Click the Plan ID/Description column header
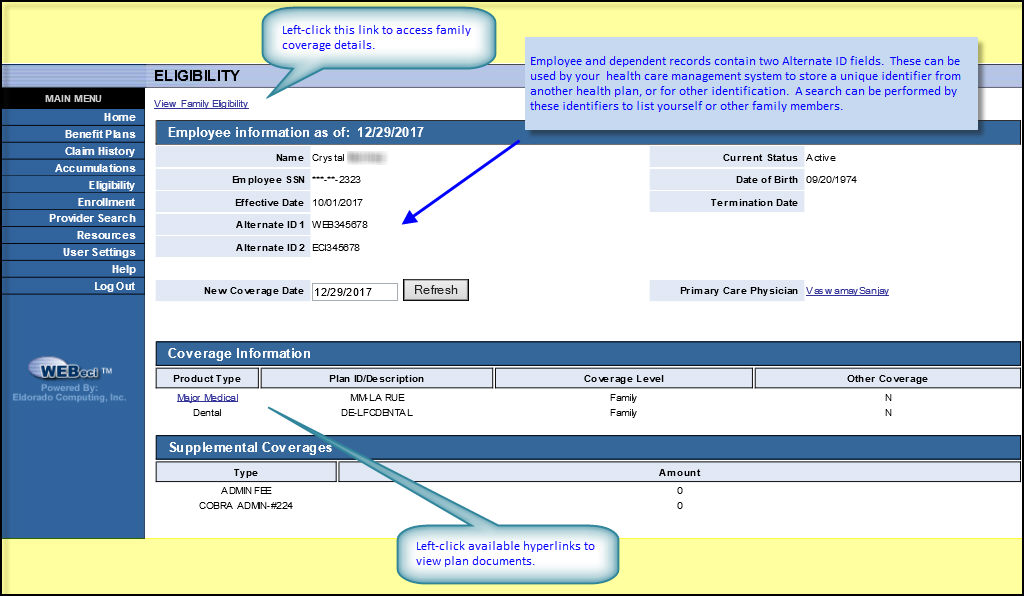Screen dimensions: 1024x596 (x=376, y=379)
